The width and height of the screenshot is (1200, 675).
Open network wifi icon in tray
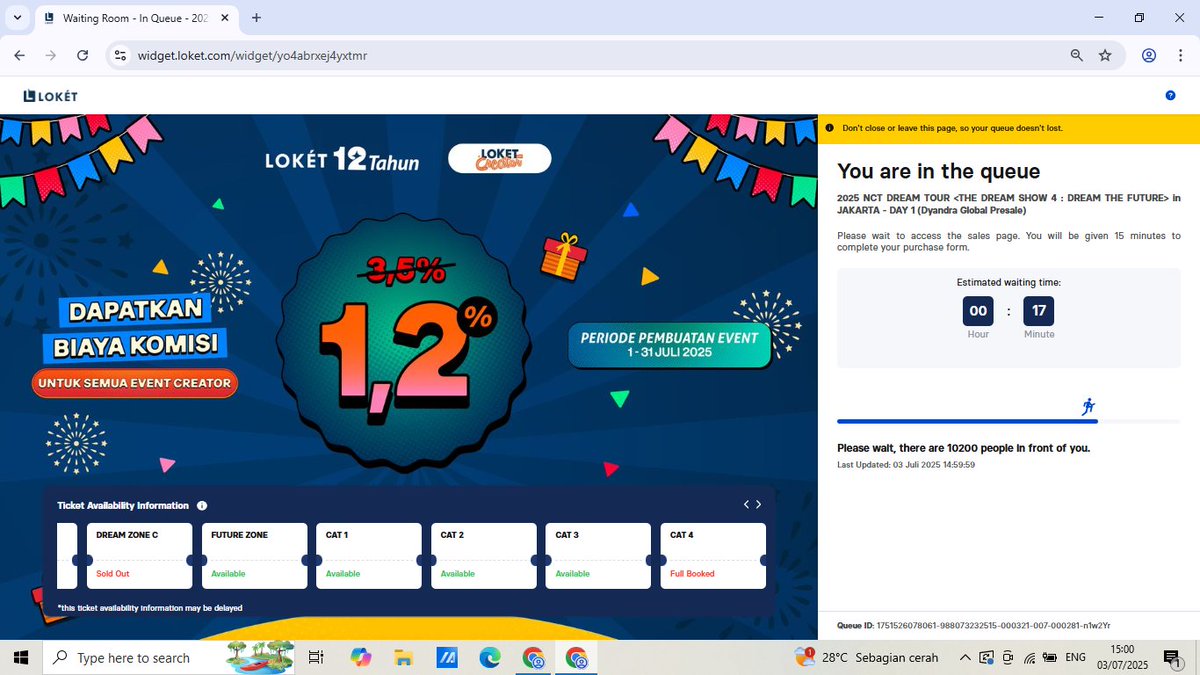coord(1029,657)
